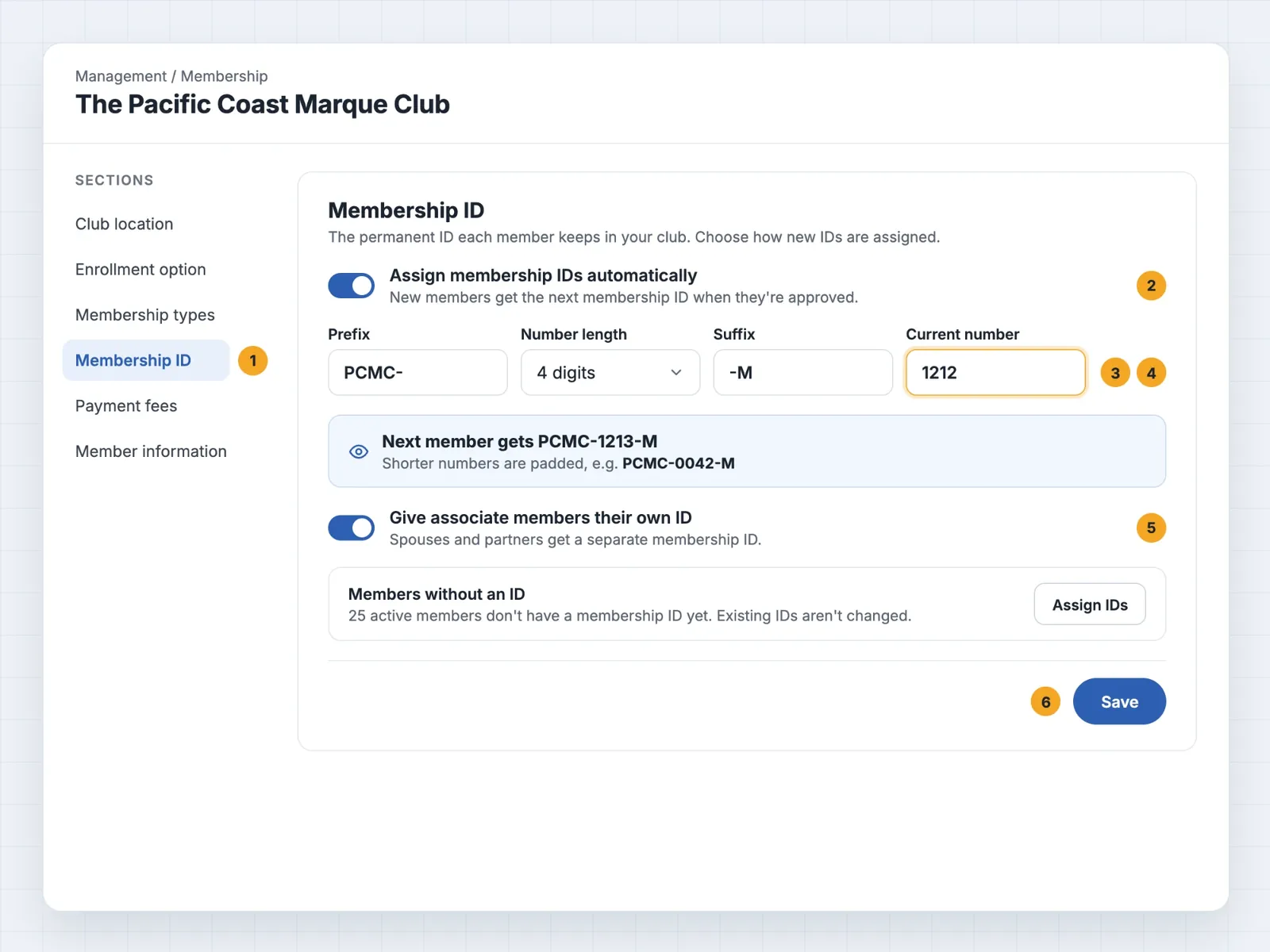
Task: Open the Number length dropdown
Action: tap(610, 372)
